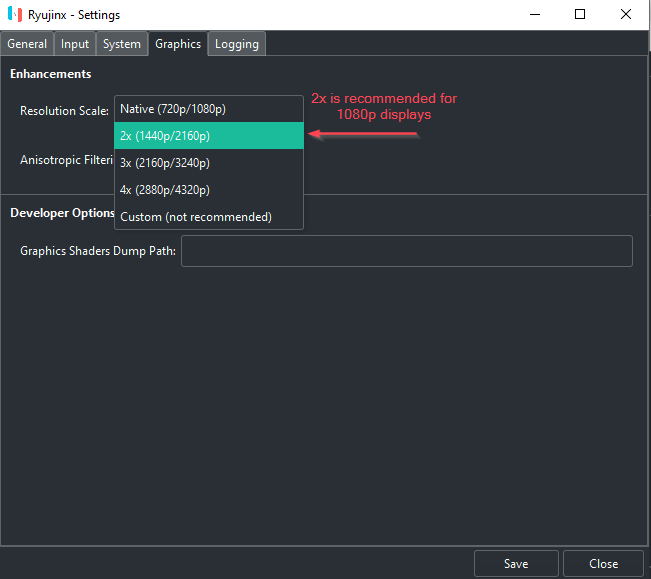Click the Developer Options heading
The width and height of the screenshot is (651, 579).
62,213
